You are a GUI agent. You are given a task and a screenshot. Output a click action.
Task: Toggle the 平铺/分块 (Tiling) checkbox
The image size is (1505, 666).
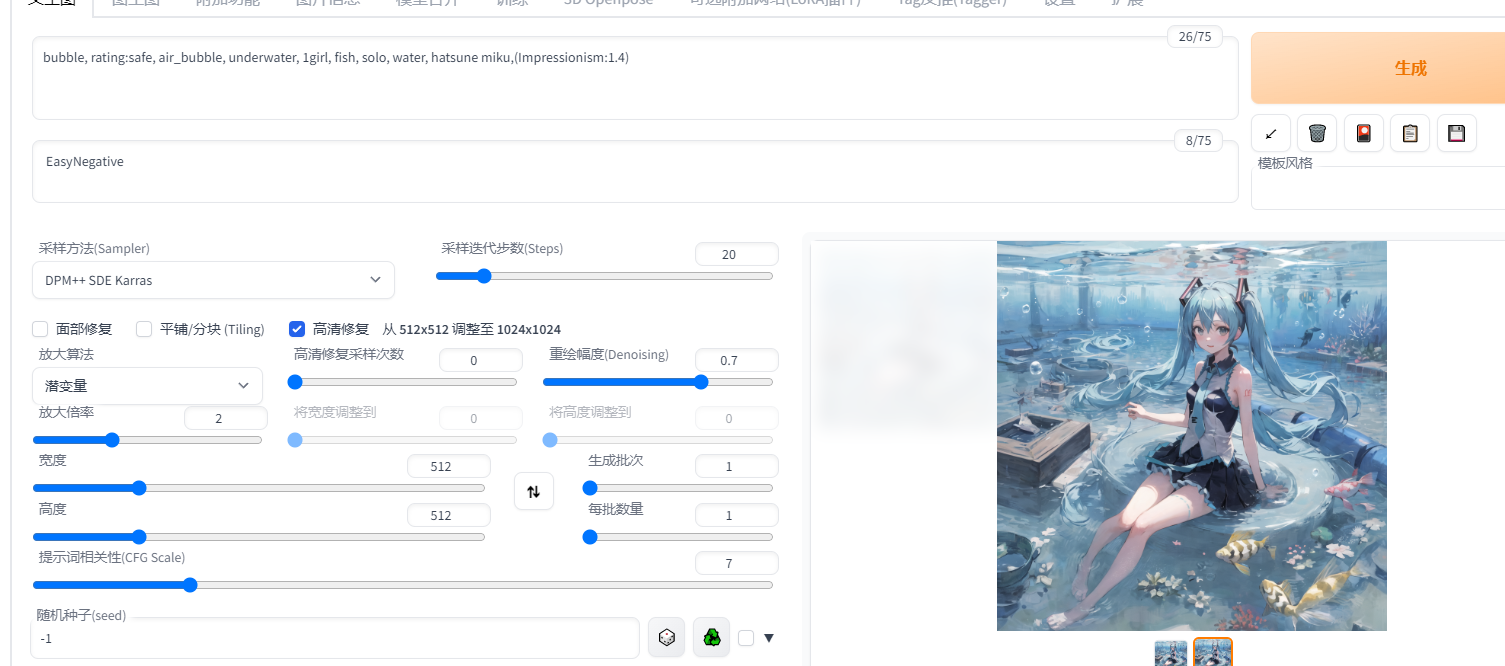click(x=144, y=329)
